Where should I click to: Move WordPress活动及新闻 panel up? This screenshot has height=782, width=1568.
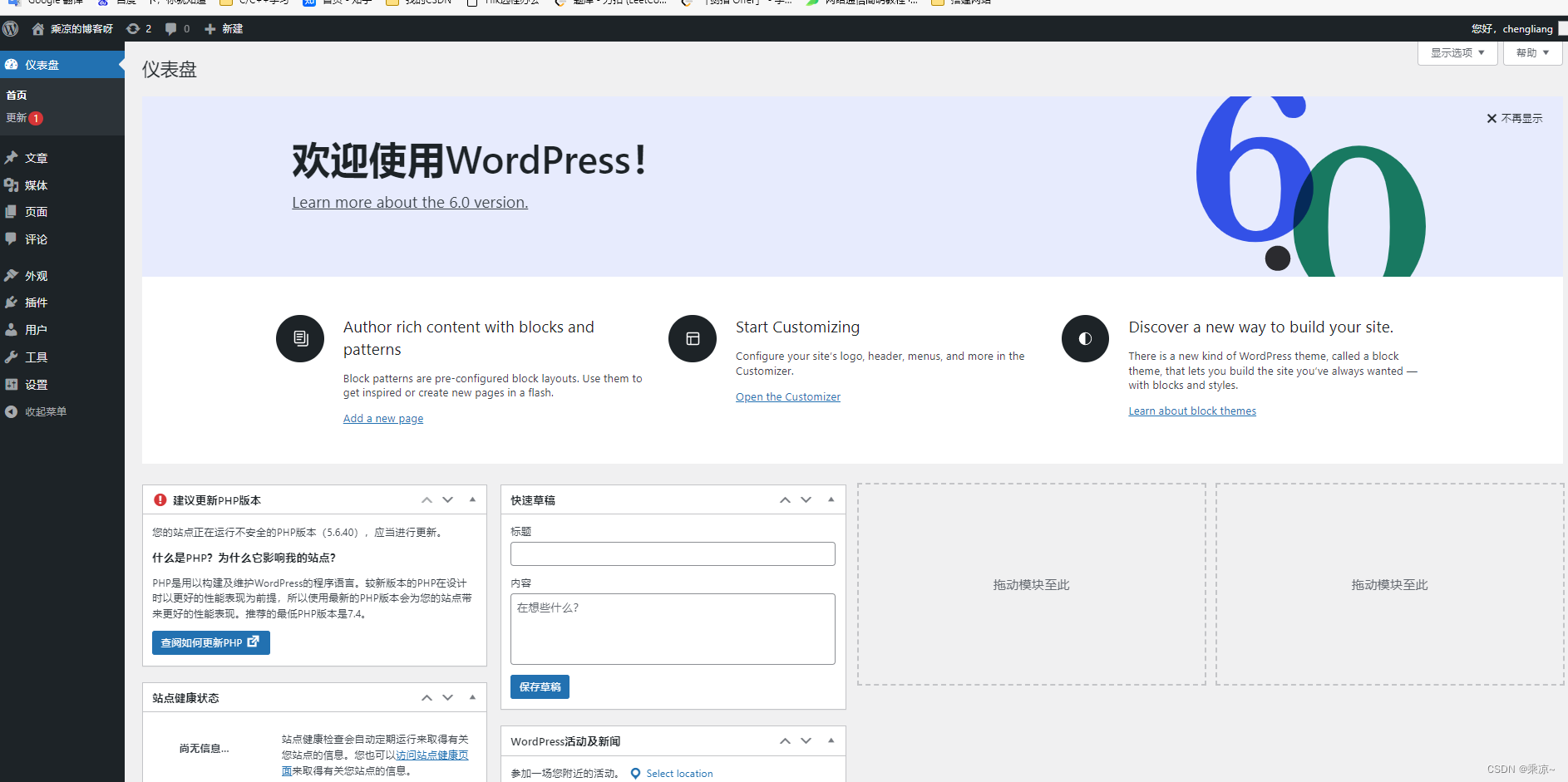(x=785, y=740)
